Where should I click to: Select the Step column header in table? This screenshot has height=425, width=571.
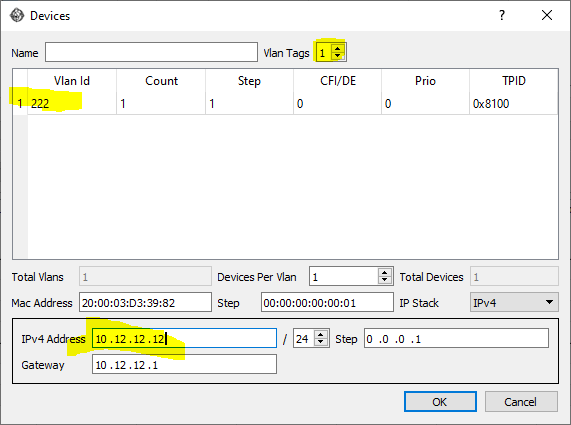[249, 81]
